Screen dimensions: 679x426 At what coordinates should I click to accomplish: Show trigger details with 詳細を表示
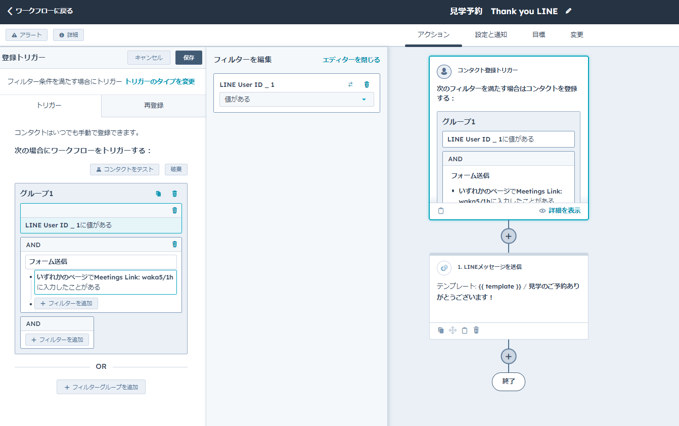pyautogui.click(x=560, y=211)
